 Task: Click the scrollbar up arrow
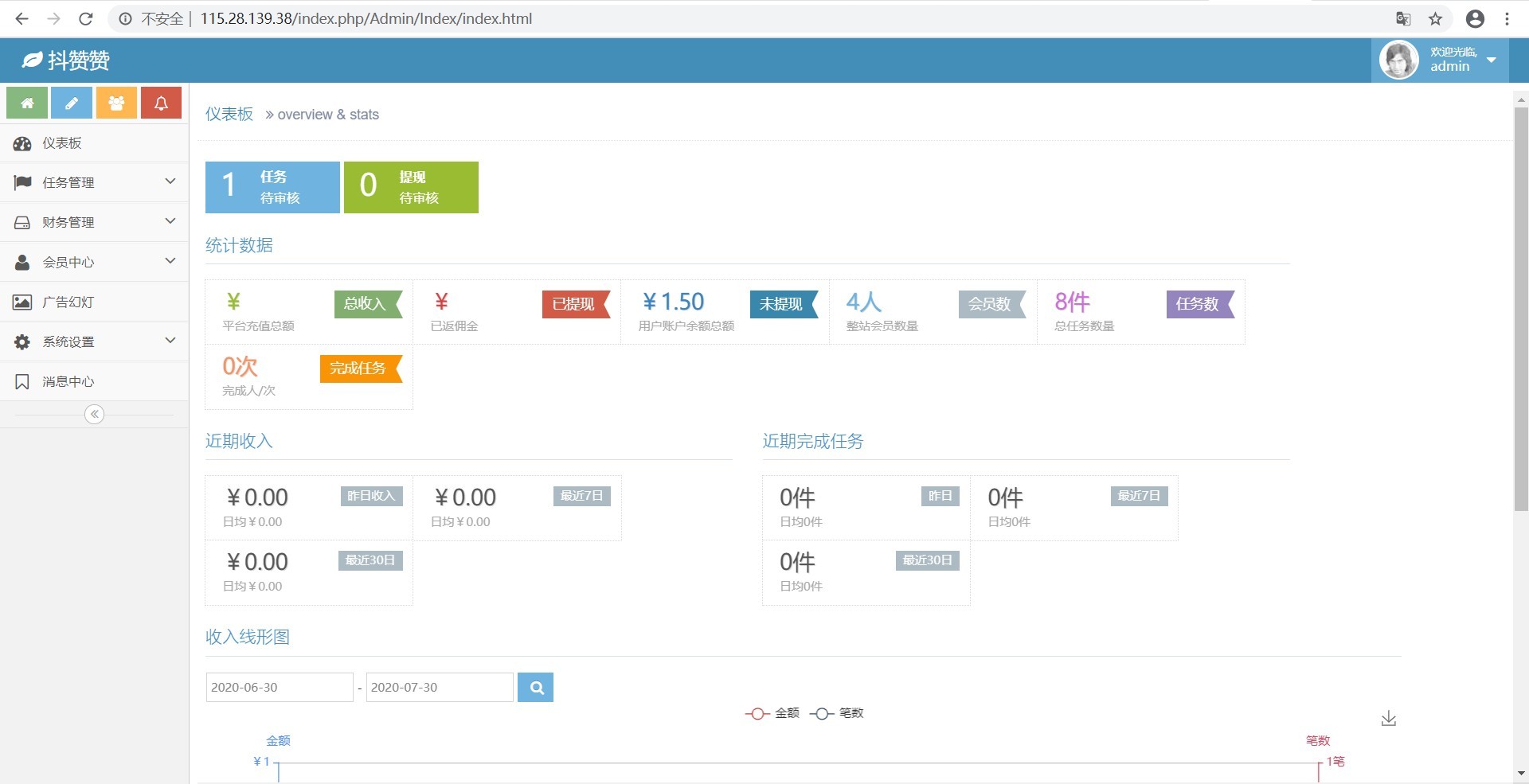(x=1521, y=100)
